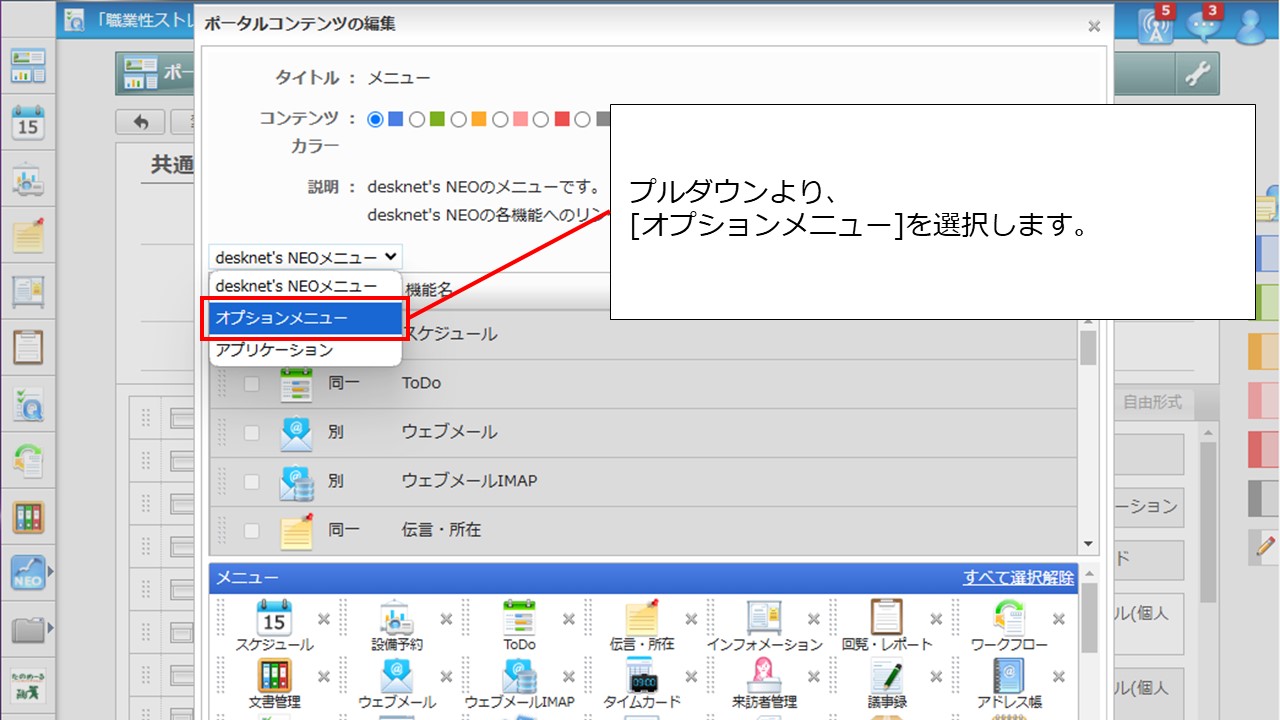Select the red content color swatch

(562, 119)
